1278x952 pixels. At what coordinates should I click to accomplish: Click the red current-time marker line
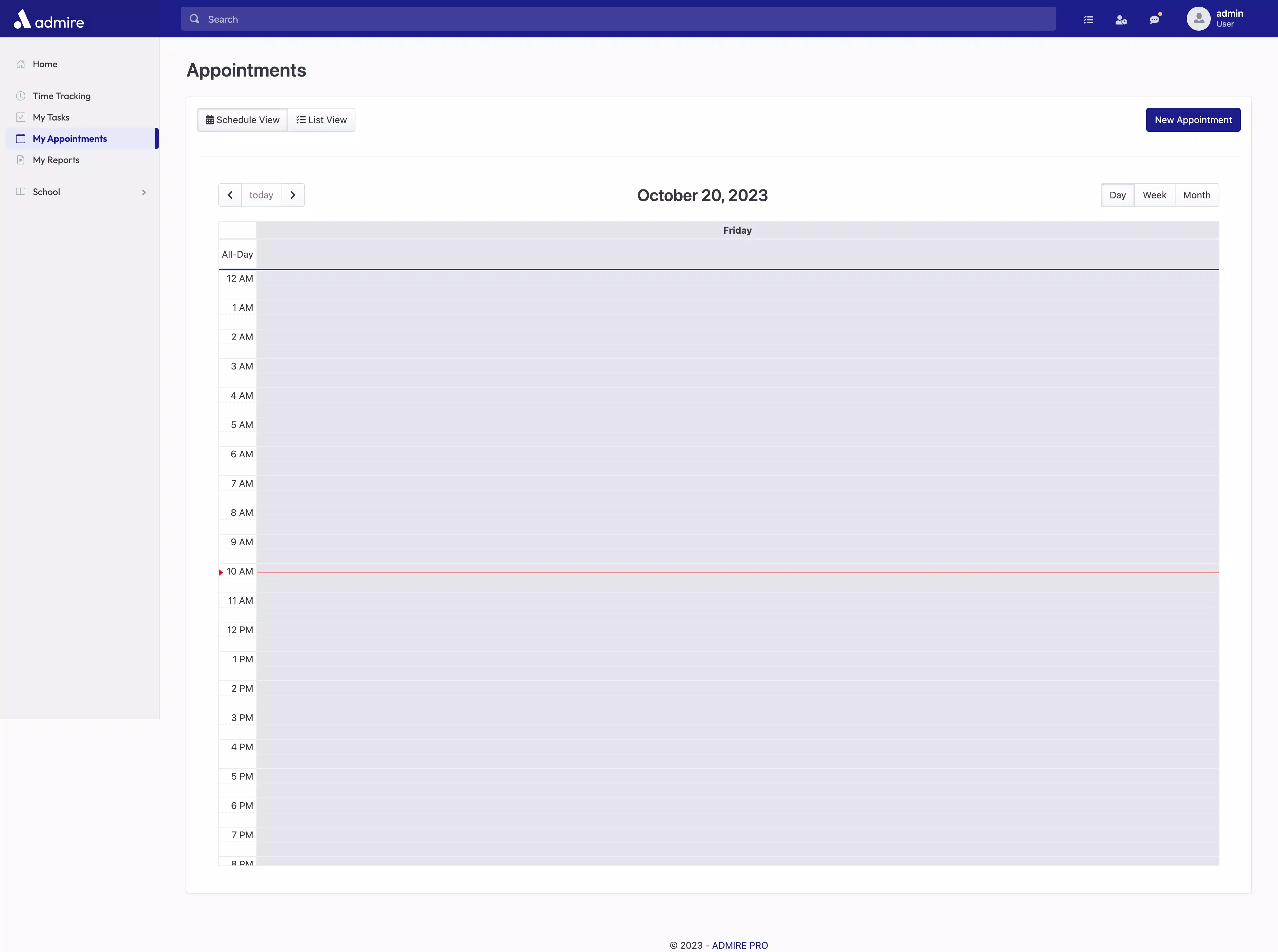pyautogui.click(x=738, y=573)
